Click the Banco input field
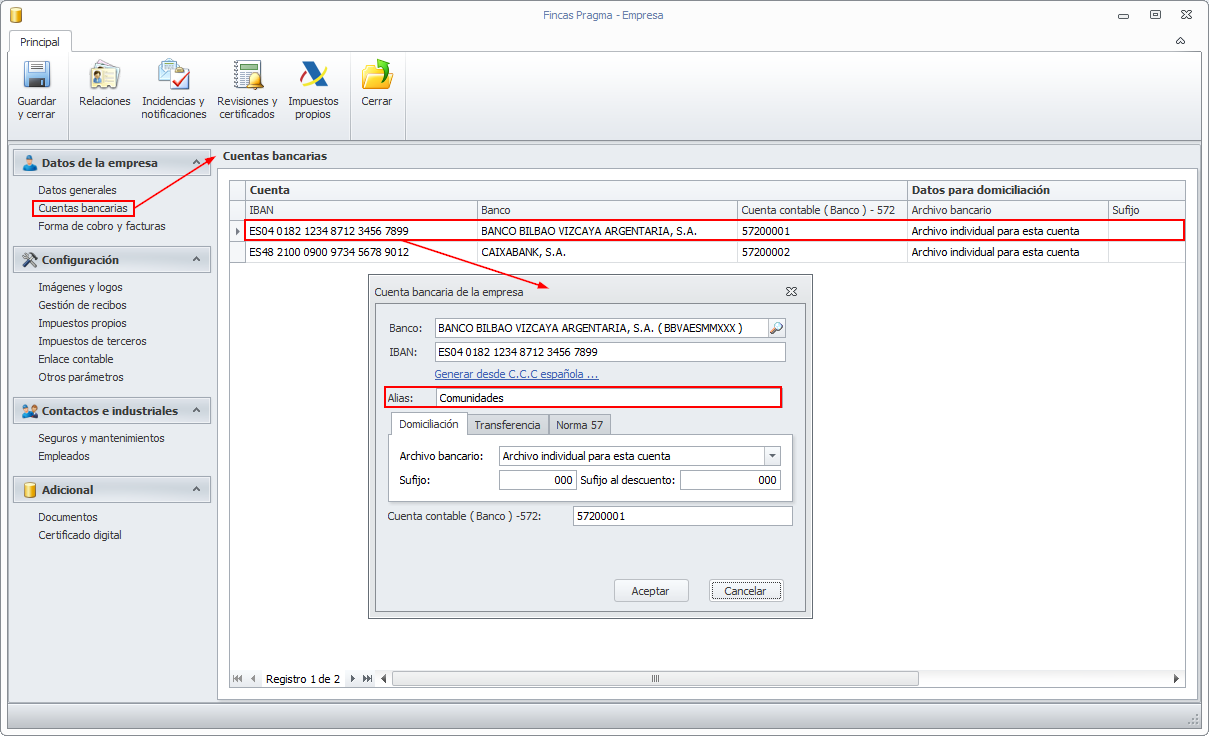Screen dimensions: 1209x736 click(601, 328)
